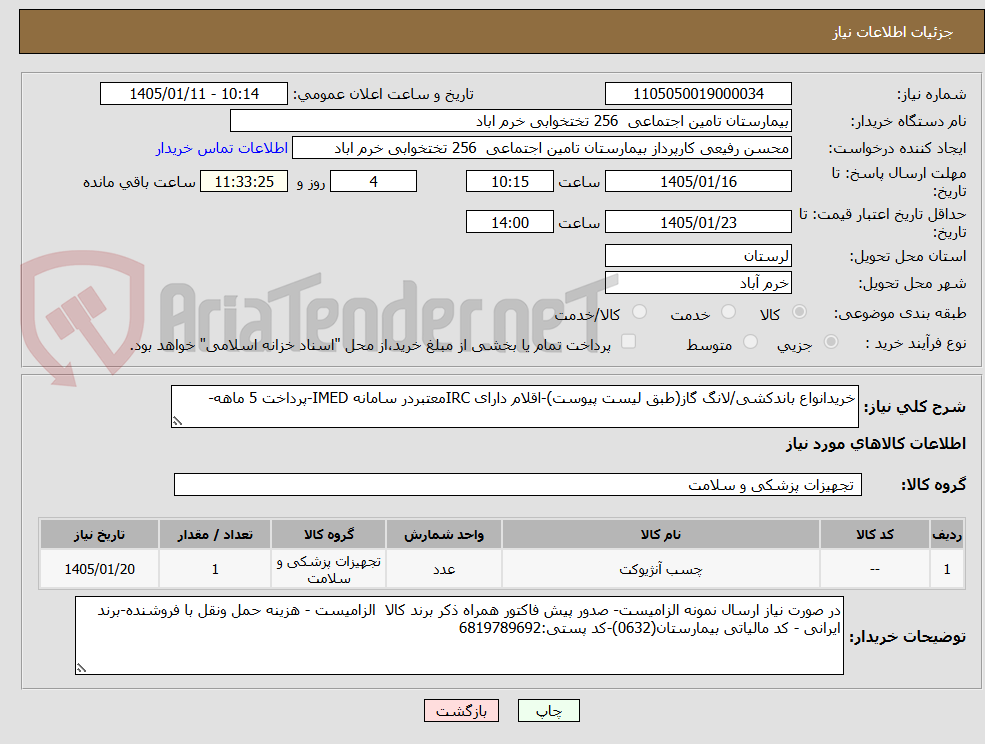The image size is (985, 744).
Task: Click the گروه کالا field
Action: (518, 484)
